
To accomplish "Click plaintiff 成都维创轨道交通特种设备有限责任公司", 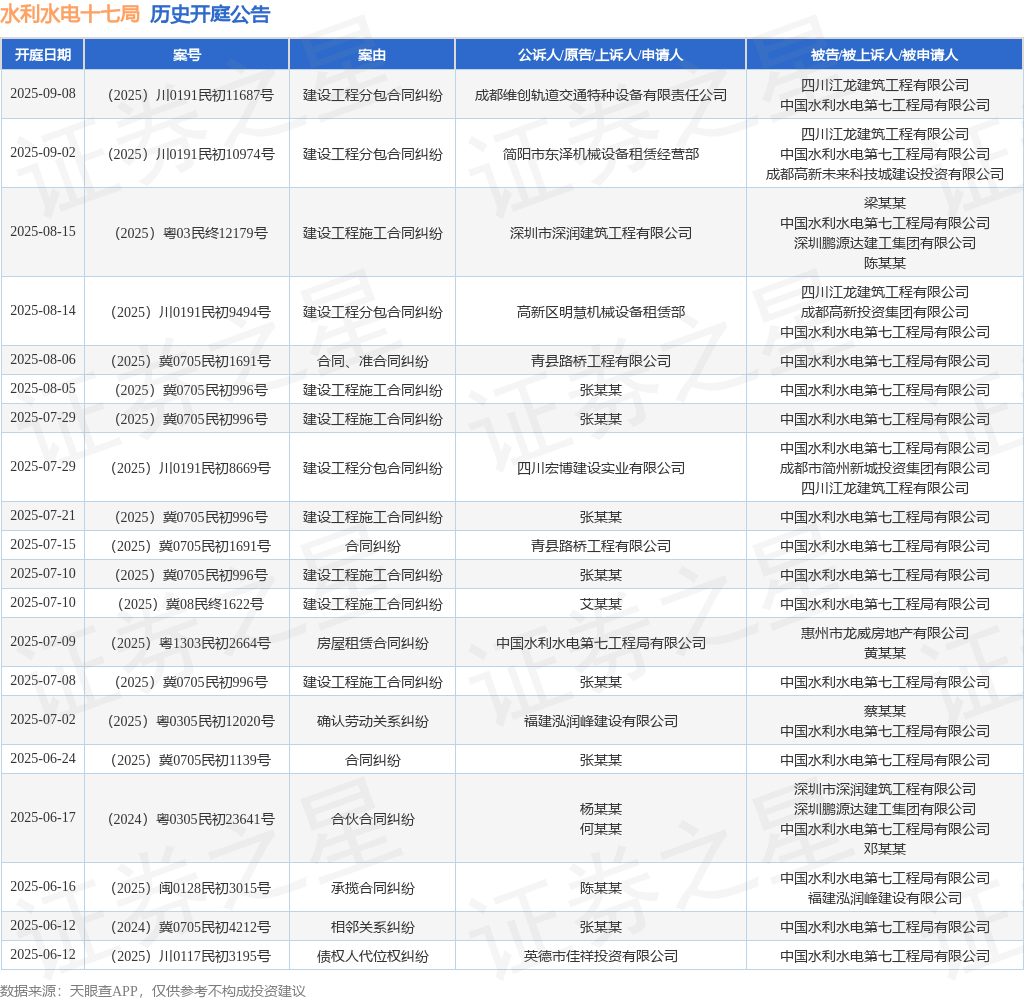I will [x=600, y=95].
